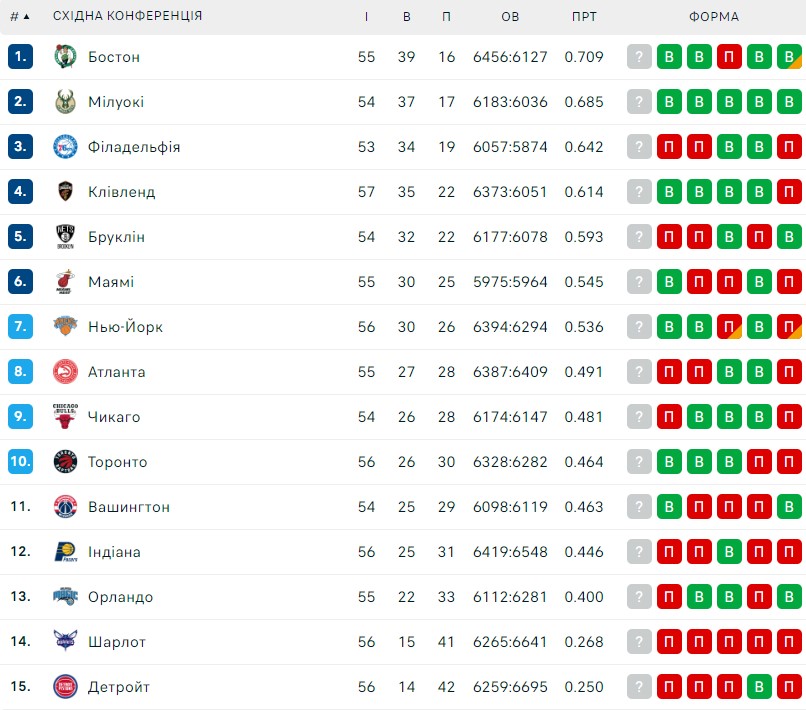Sort standings by ОВ column header
The height and width of the screenshot is (710, 806).
click(510, 16)
